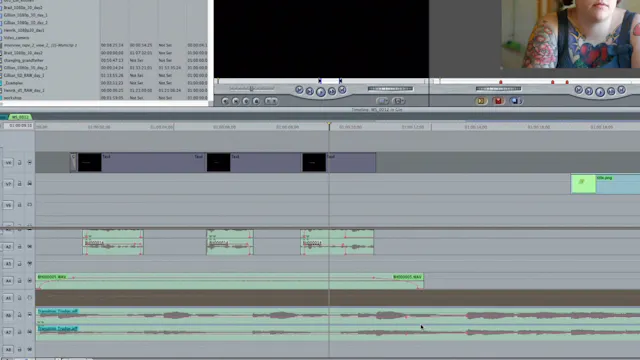The image size is (640, 360).
Task: Click the Viewer jog control wheel
Action: tap(390, 89)
